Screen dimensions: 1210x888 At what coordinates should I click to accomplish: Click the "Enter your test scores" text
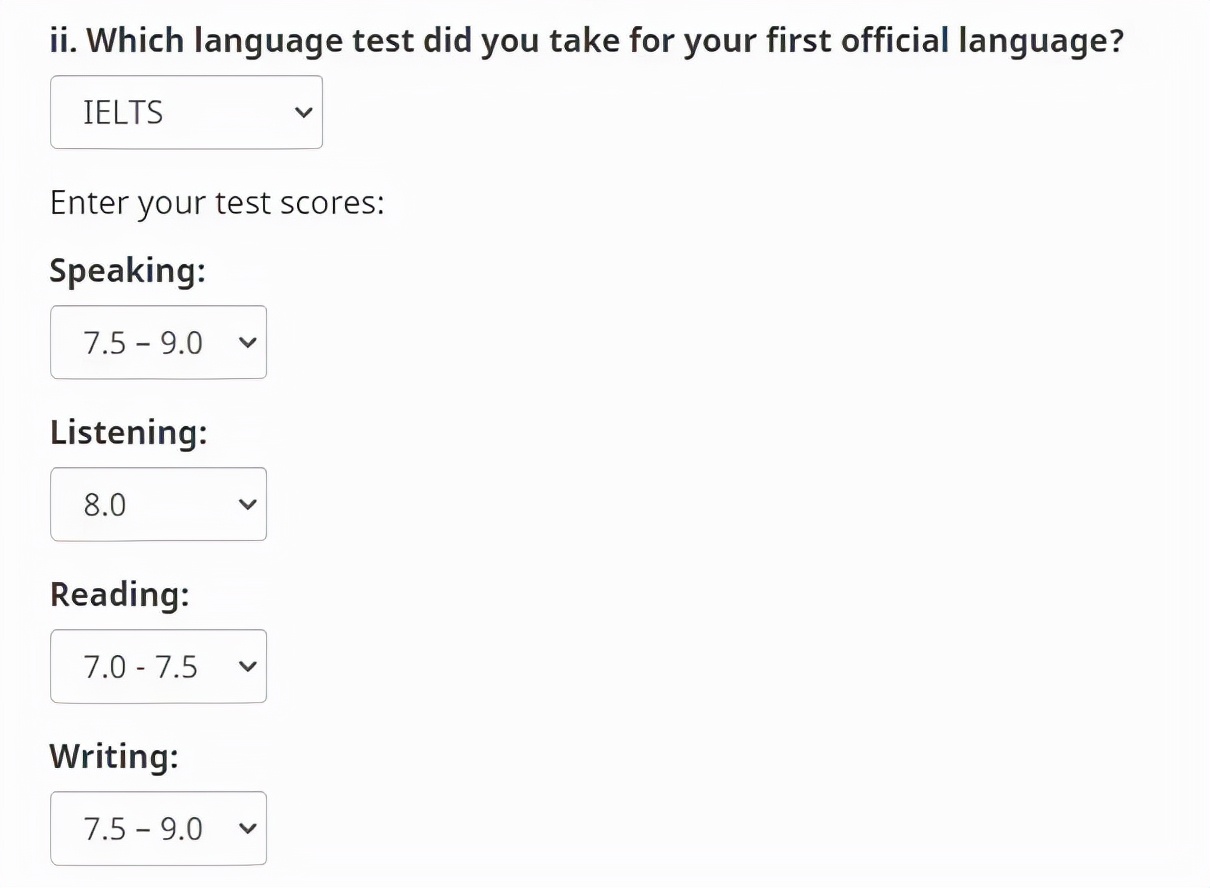tap(217, 203)
